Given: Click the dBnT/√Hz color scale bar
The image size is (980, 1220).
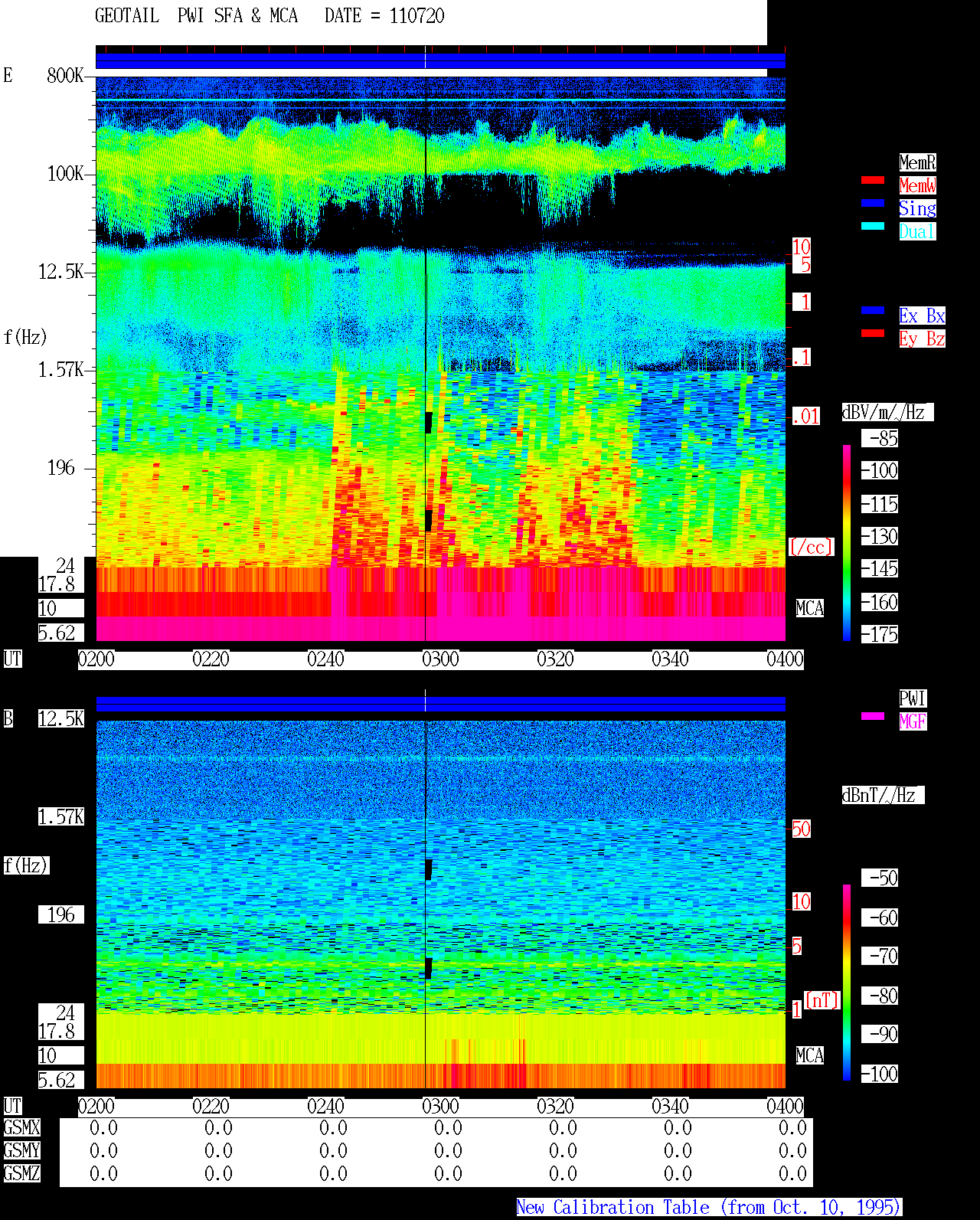Looking at the screenshot, I should coord(847,983).
